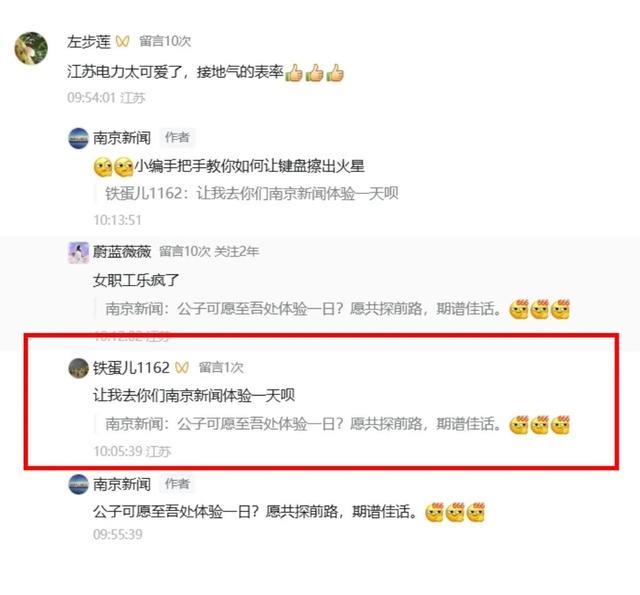Click the username 左步莲

point(89,41)
